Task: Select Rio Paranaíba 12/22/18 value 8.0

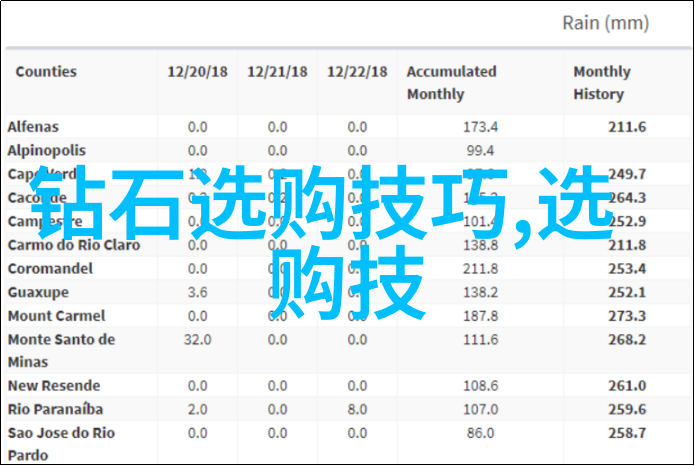Action: pyautogui.click(x=357, y=409)
